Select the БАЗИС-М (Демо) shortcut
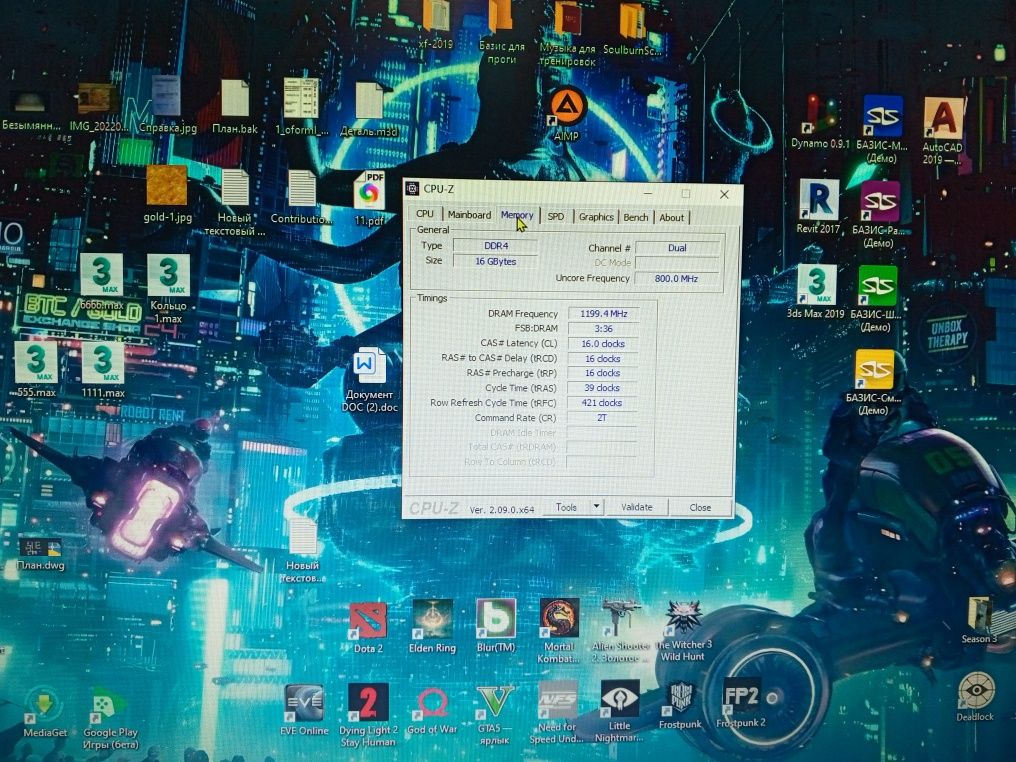 [882, 130]
